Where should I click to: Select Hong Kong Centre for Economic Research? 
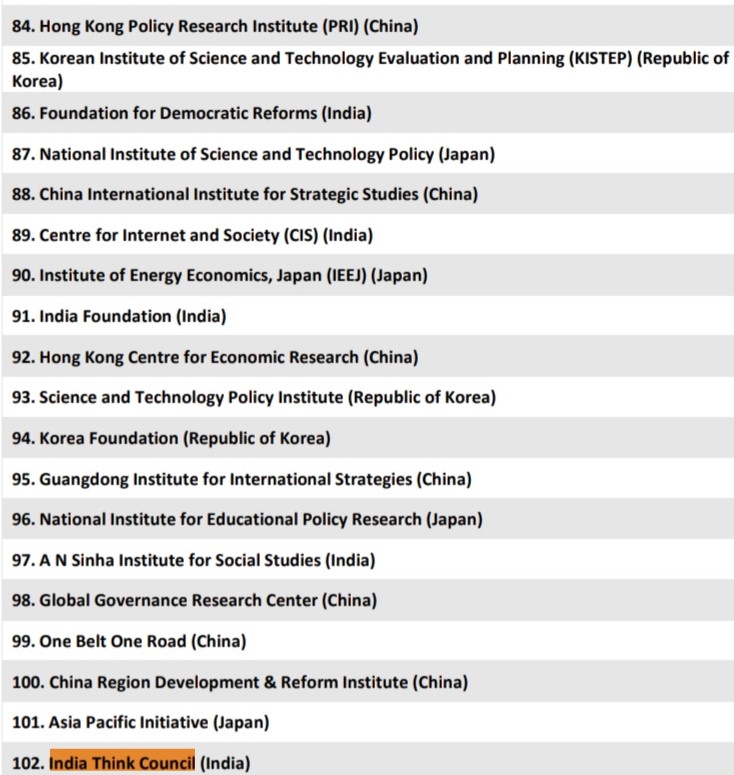pyautogui.click(x=215, y=357)
